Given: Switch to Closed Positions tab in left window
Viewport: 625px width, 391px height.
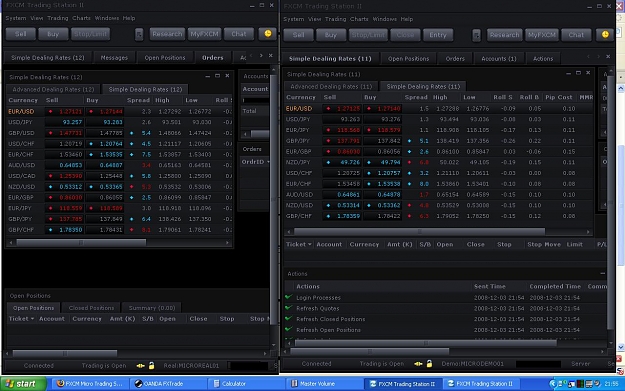Looking at the screenshot, I should pos(91,308).
